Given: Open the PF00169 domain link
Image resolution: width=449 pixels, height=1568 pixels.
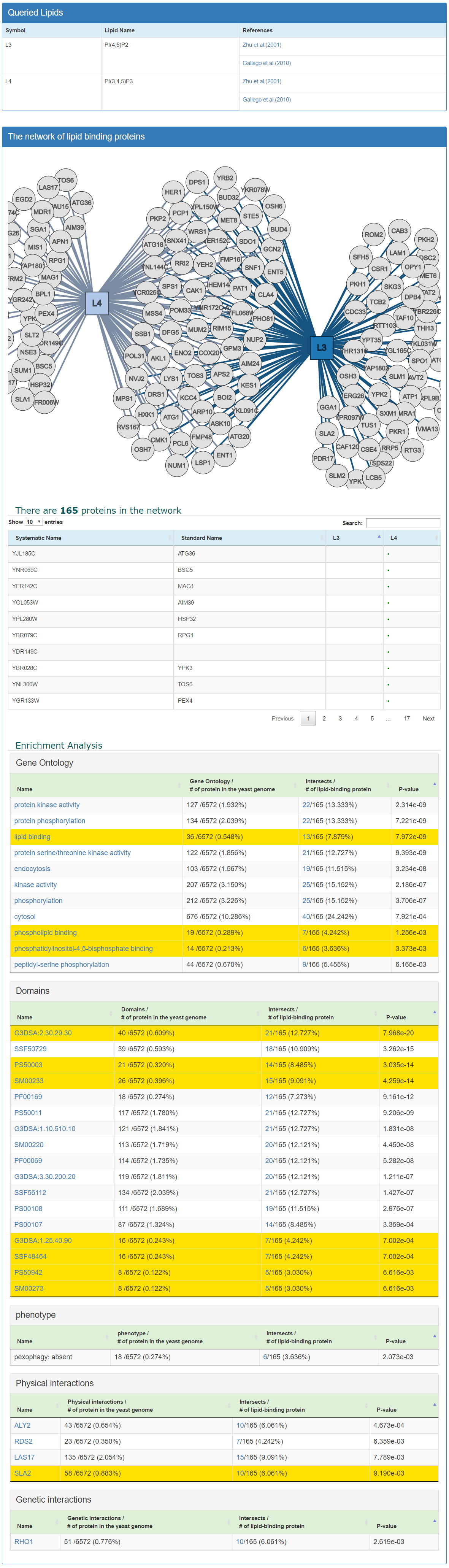Looking at the screenshot, I should tap(28, 1097).
